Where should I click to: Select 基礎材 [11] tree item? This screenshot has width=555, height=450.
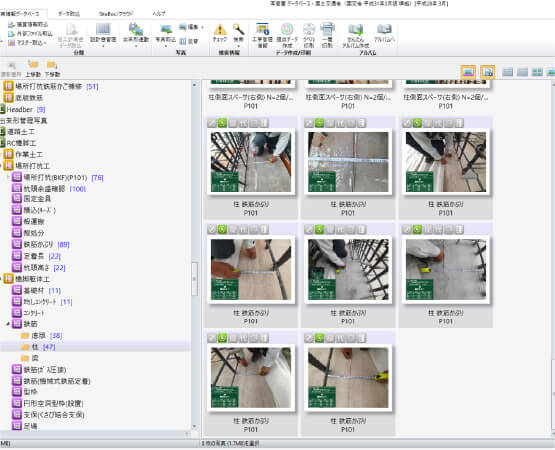36,290
